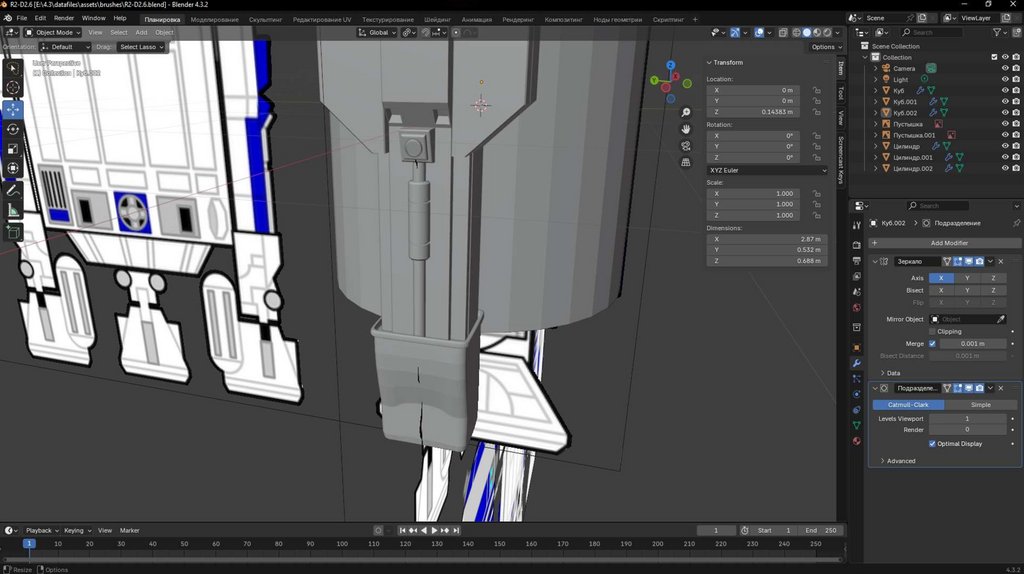This screenshot has height=574, width=1024.
Task: Select Simple subdivision type
Action: (980, 404)
